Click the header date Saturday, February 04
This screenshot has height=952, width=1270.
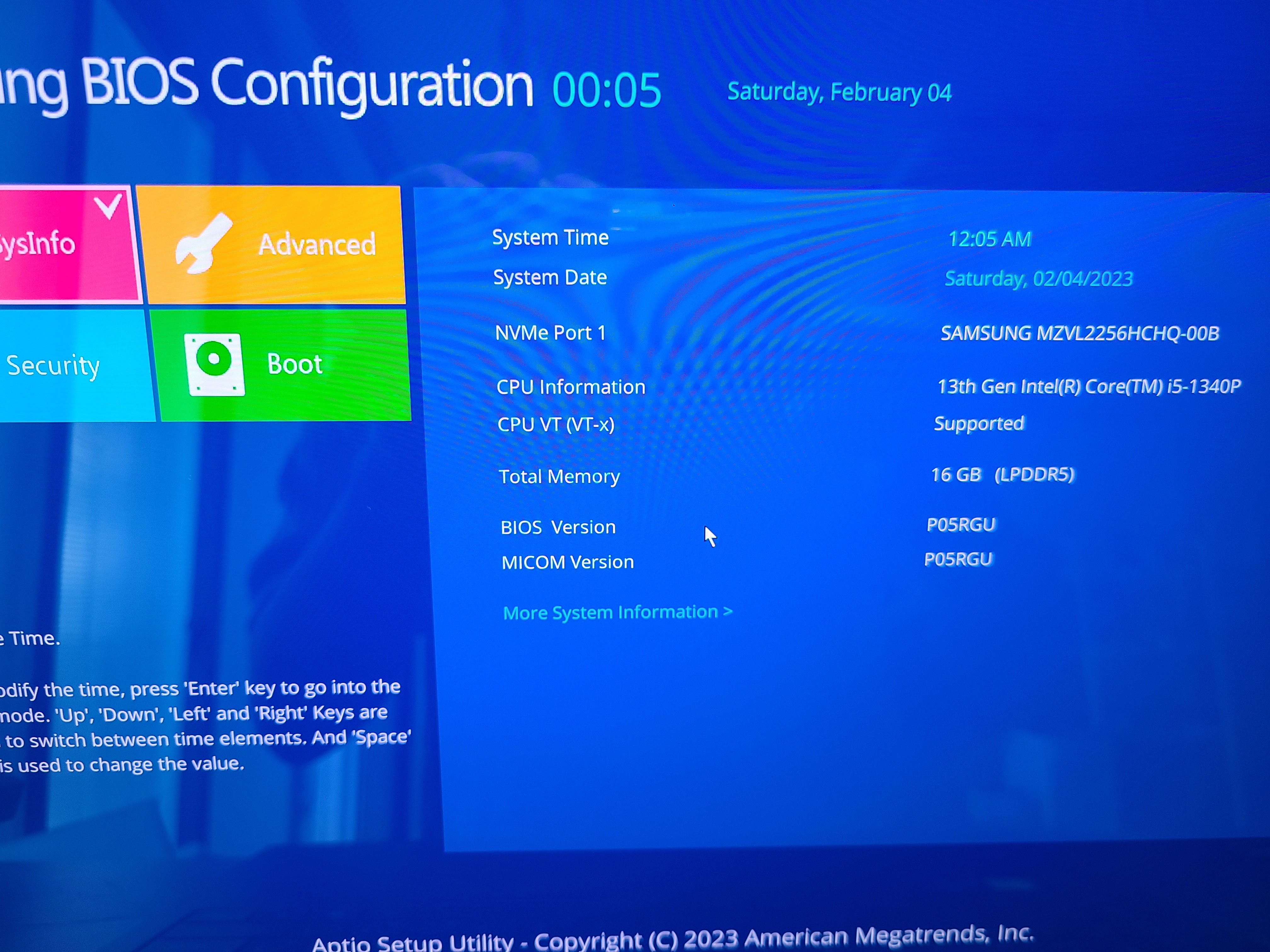[x=839, y=92]
